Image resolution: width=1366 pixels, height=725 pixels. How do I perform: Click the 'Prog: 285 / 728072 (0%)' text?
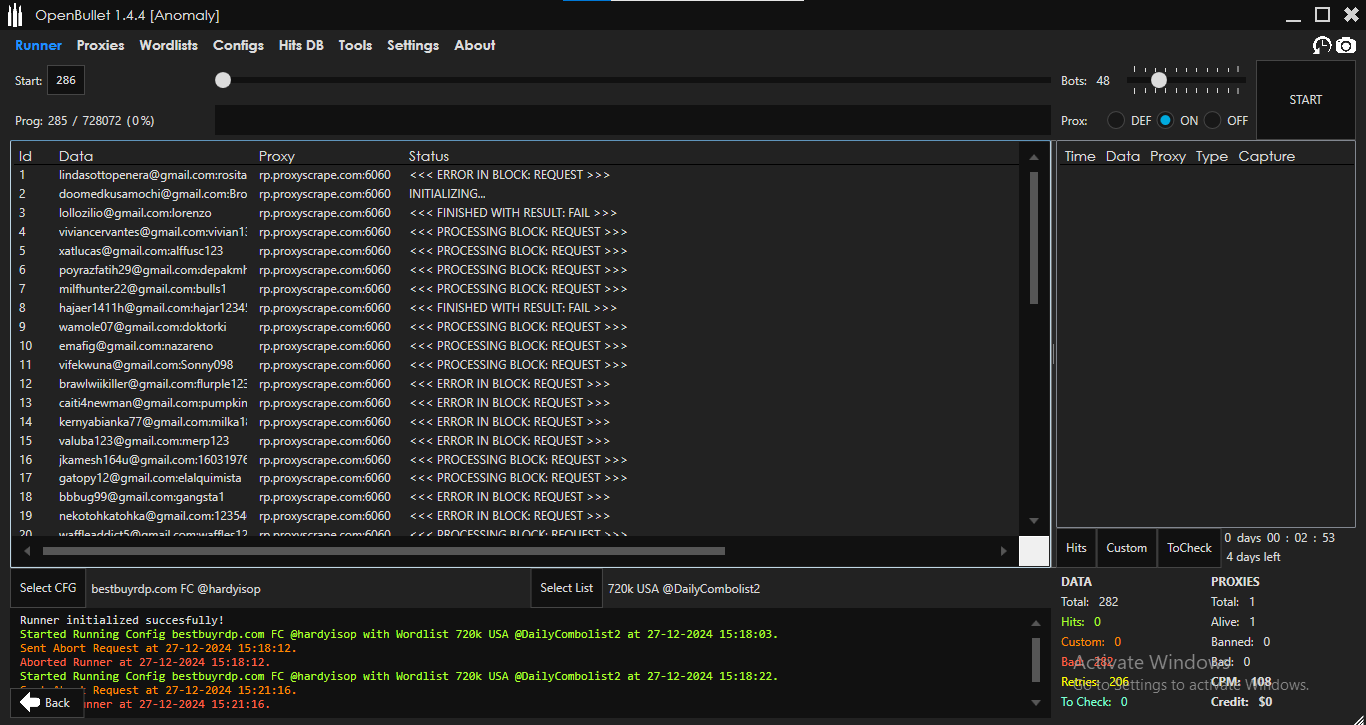coord(85,121)
